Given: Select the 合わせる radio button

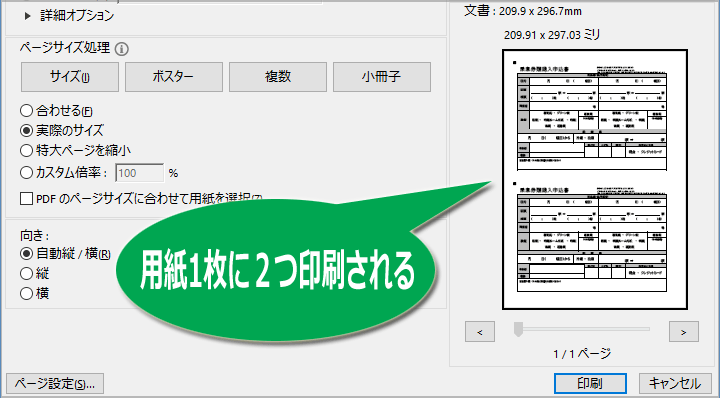Looking at the screenshot, I should coord(27,111).
